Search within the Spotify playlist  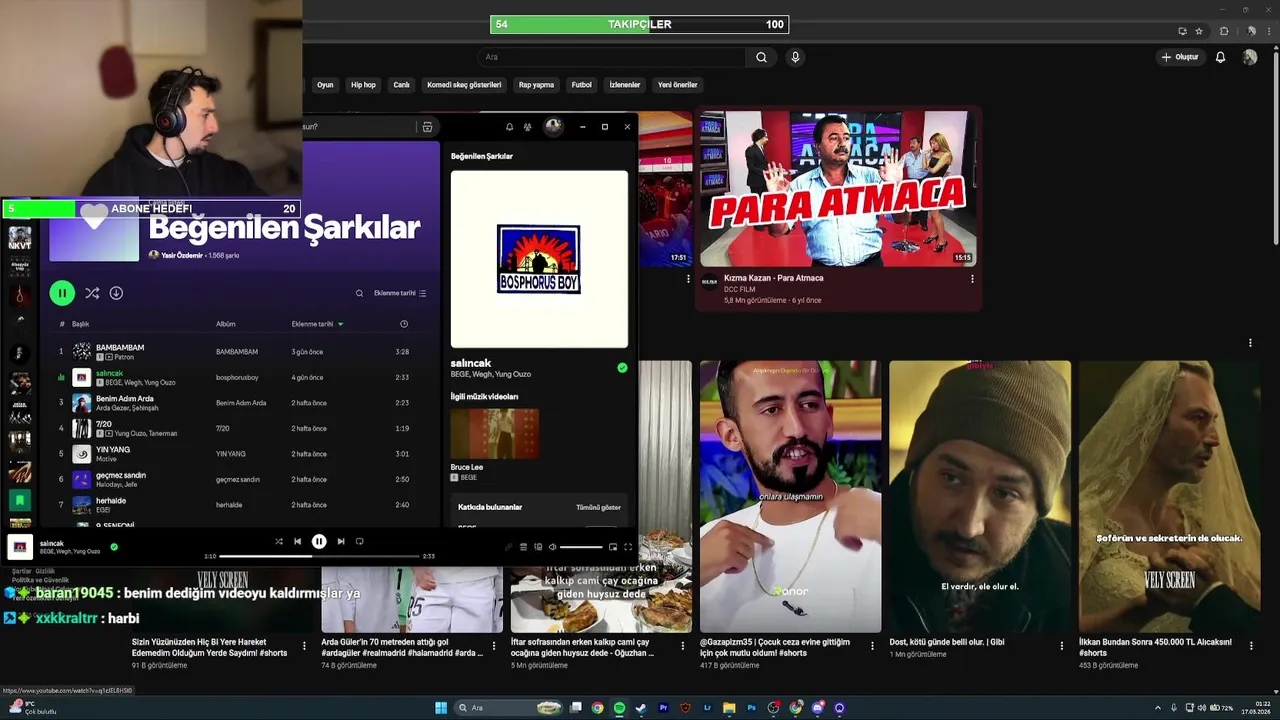coord(359,293)
